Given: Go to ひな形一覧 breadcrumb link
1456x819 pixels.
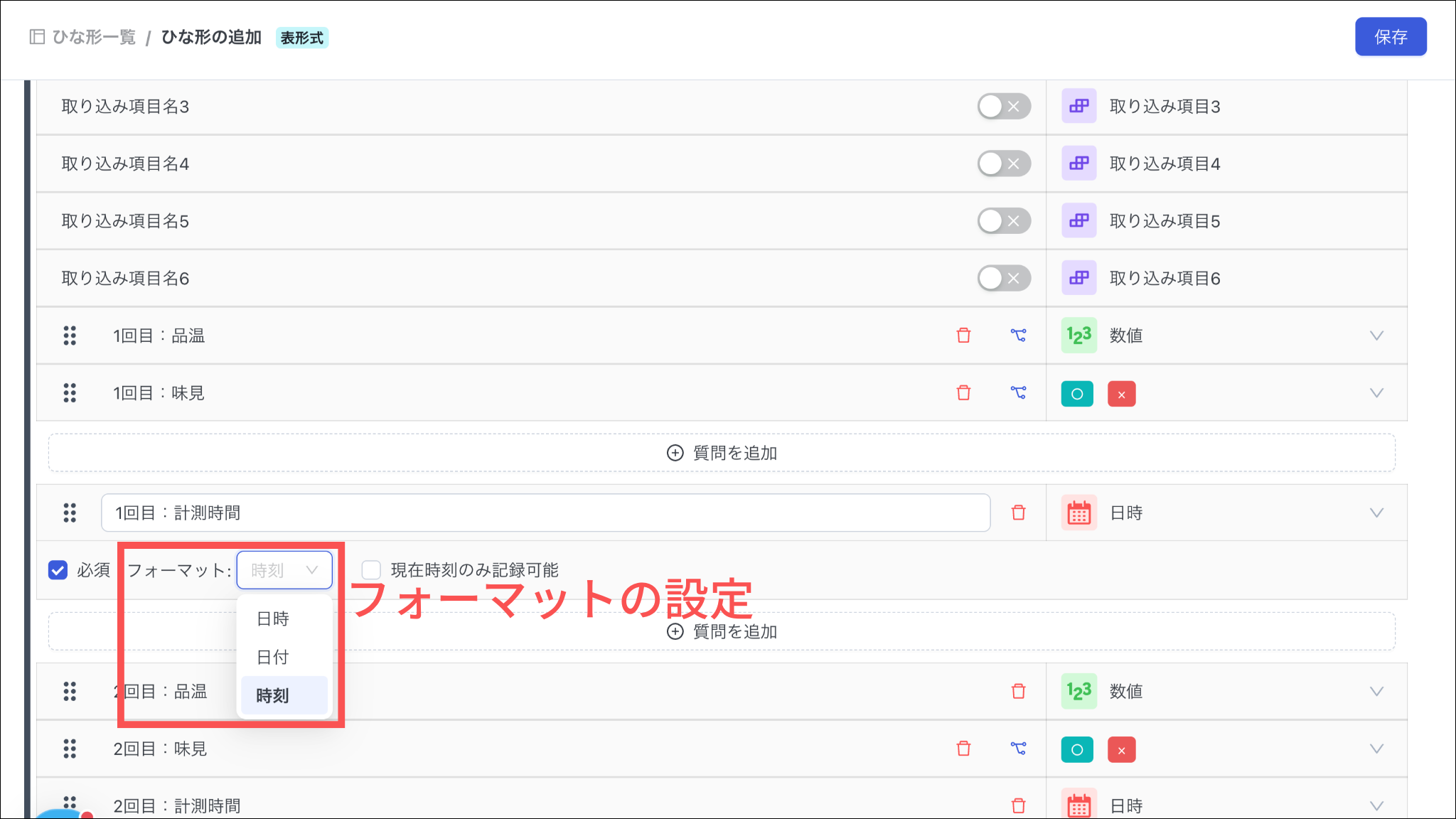Looking at the screenshot, I should 93,37.
